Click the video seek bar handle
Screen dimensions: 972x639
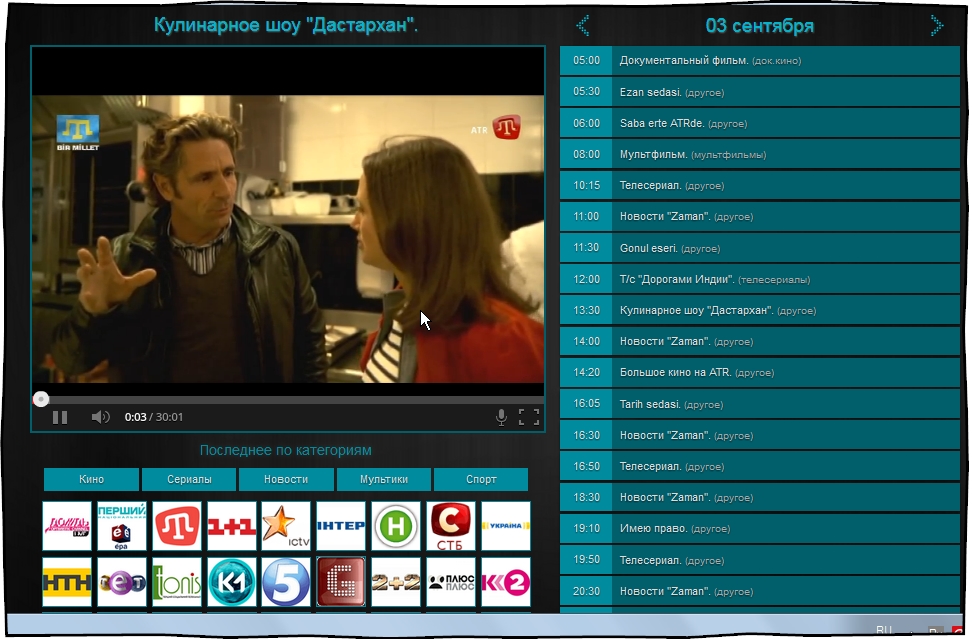coord(41,399)
